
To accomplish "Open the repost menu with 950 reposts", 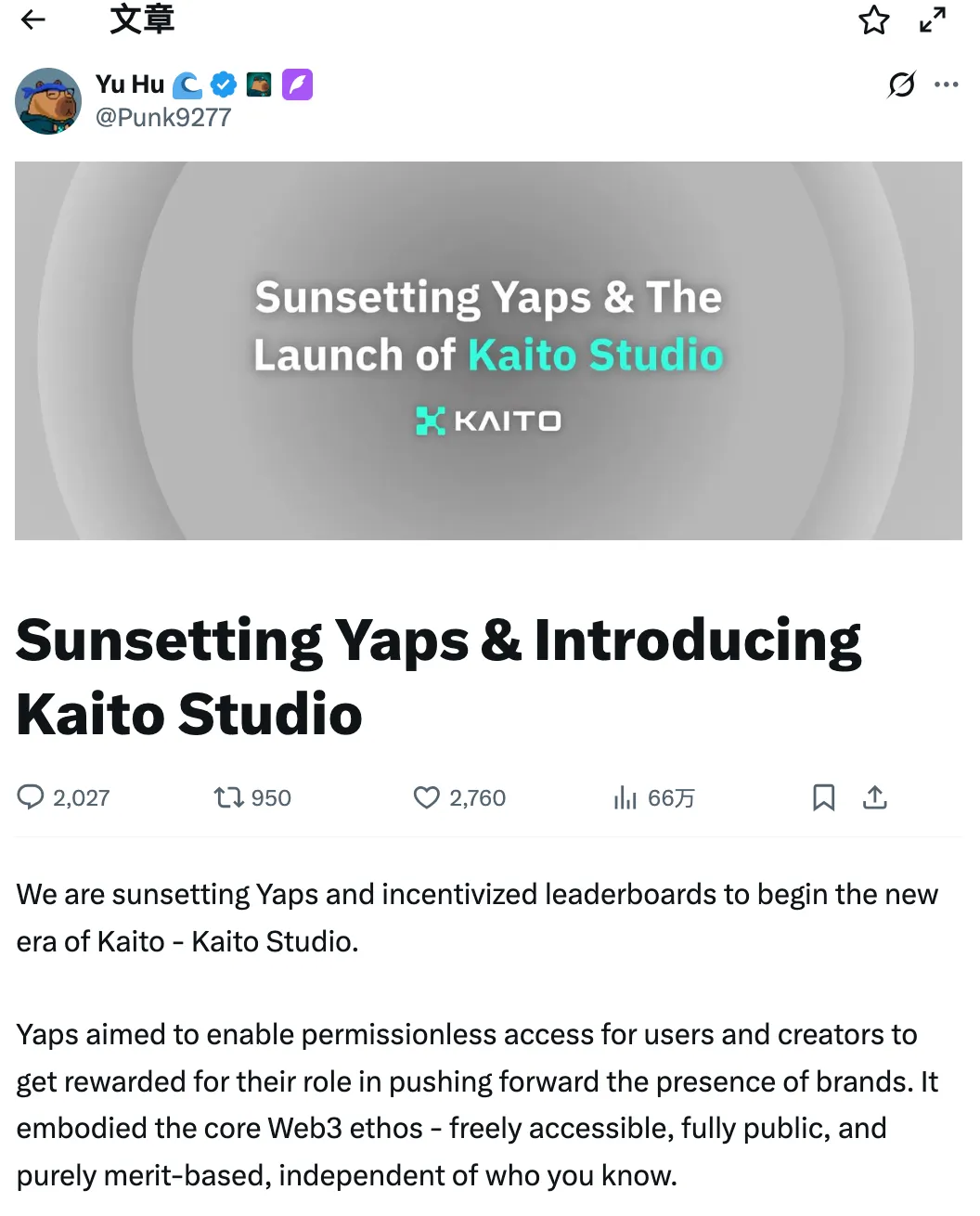I will [228, 797].
